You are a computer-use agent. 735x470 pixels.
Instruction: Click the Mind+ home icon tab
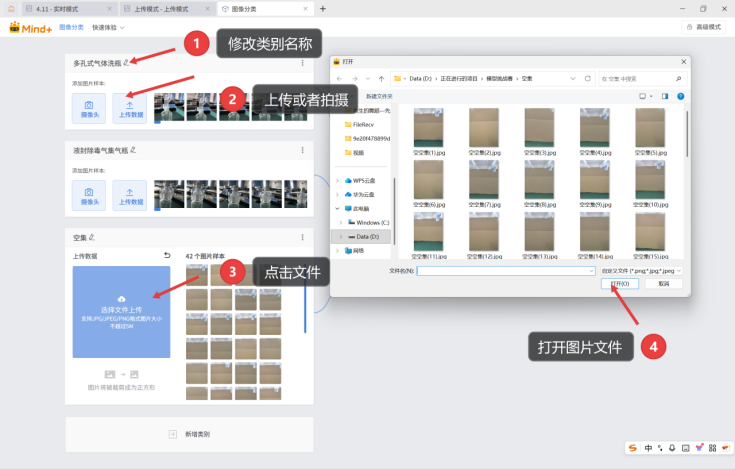coord(11,8)
